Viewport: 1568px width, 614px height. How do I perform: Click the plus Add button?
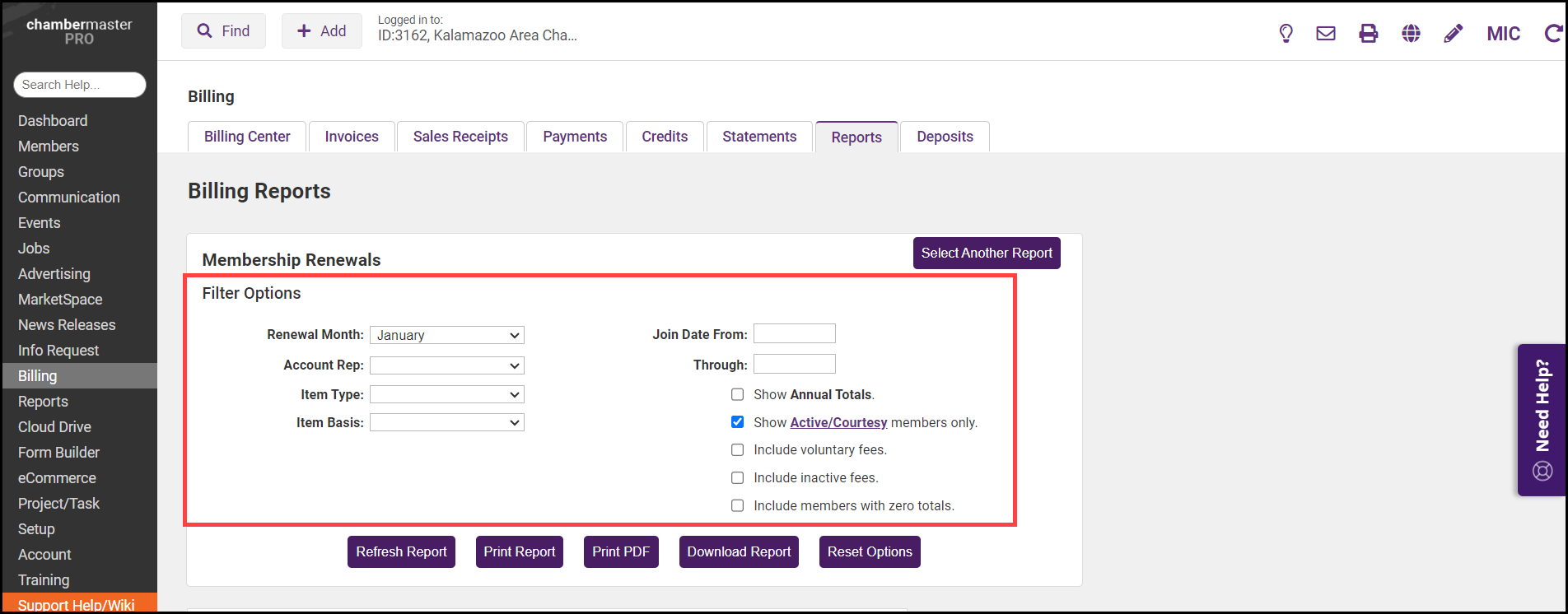[x=321, y=31]
